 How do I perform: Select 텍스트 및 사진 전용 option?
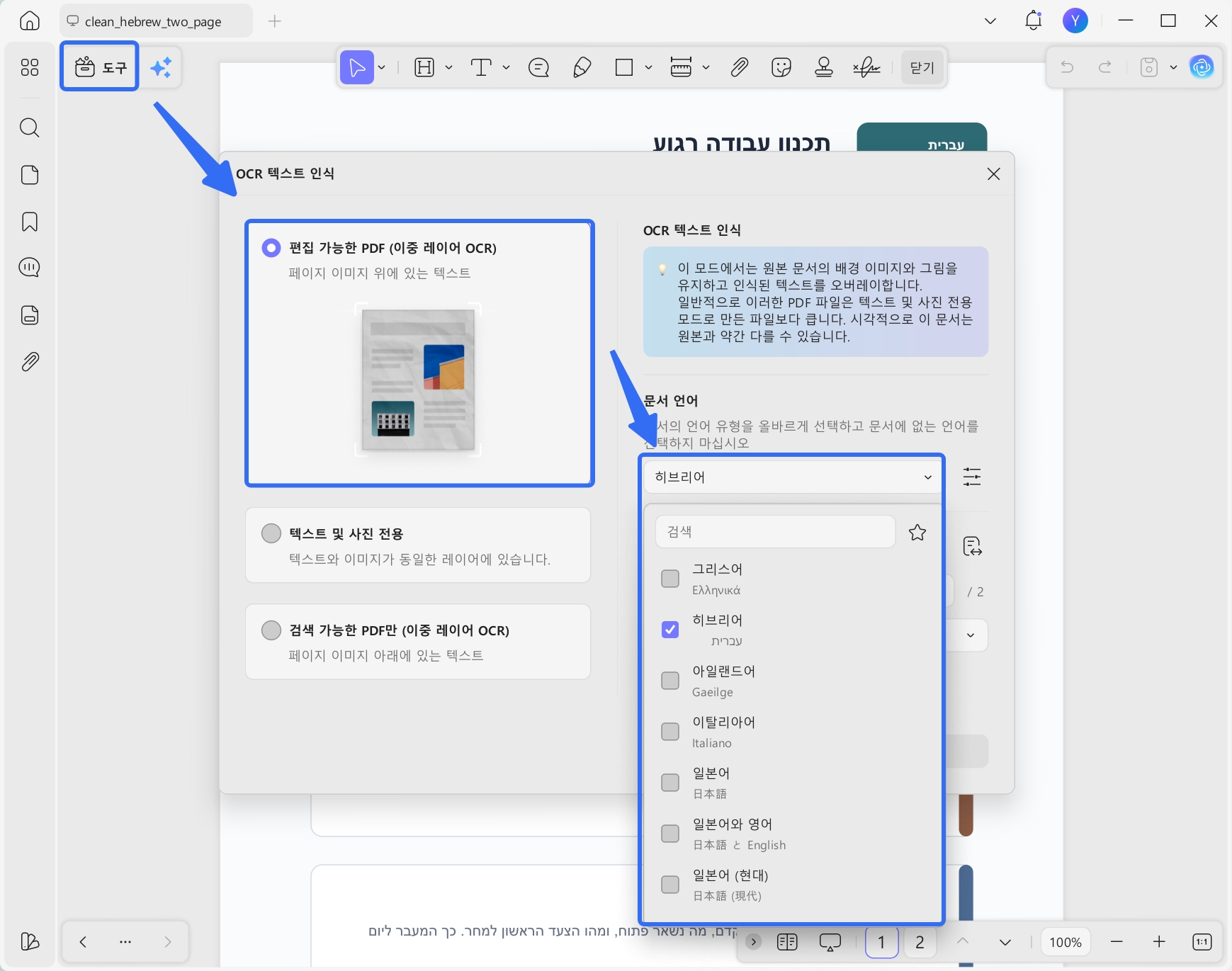418,545
